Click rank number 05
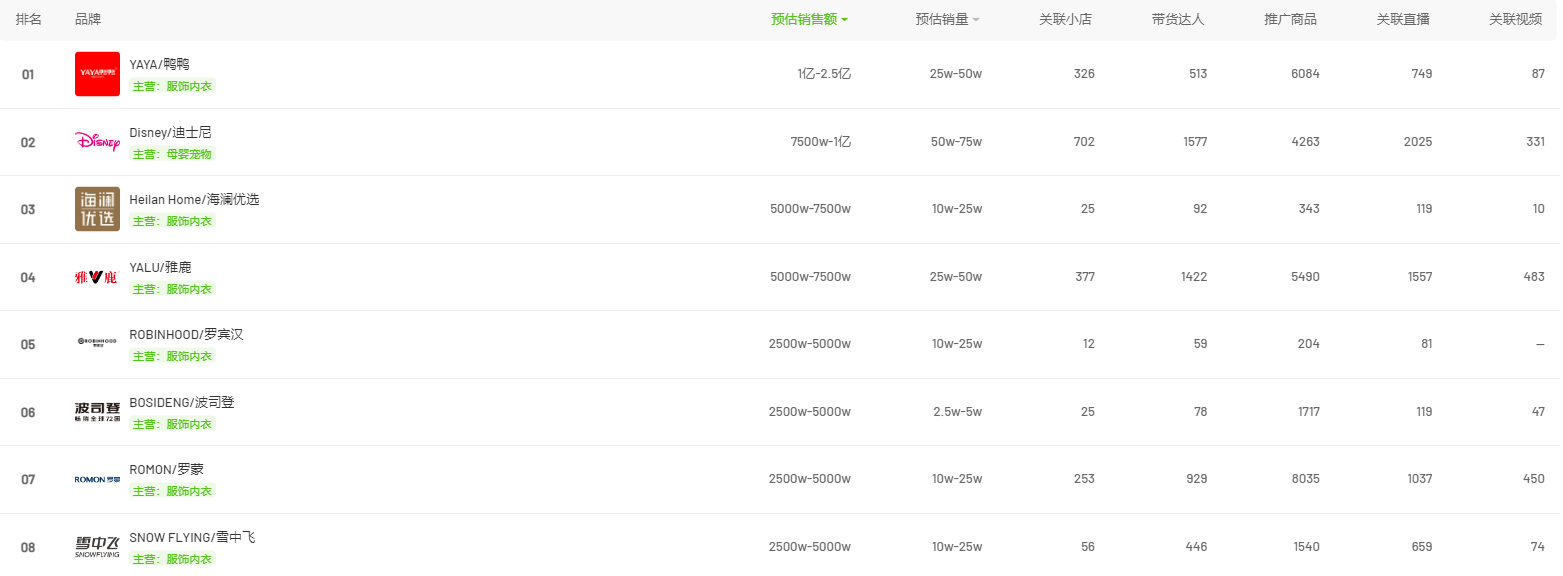The height and width of the screenshot is (576, 1563). [28, 344]
